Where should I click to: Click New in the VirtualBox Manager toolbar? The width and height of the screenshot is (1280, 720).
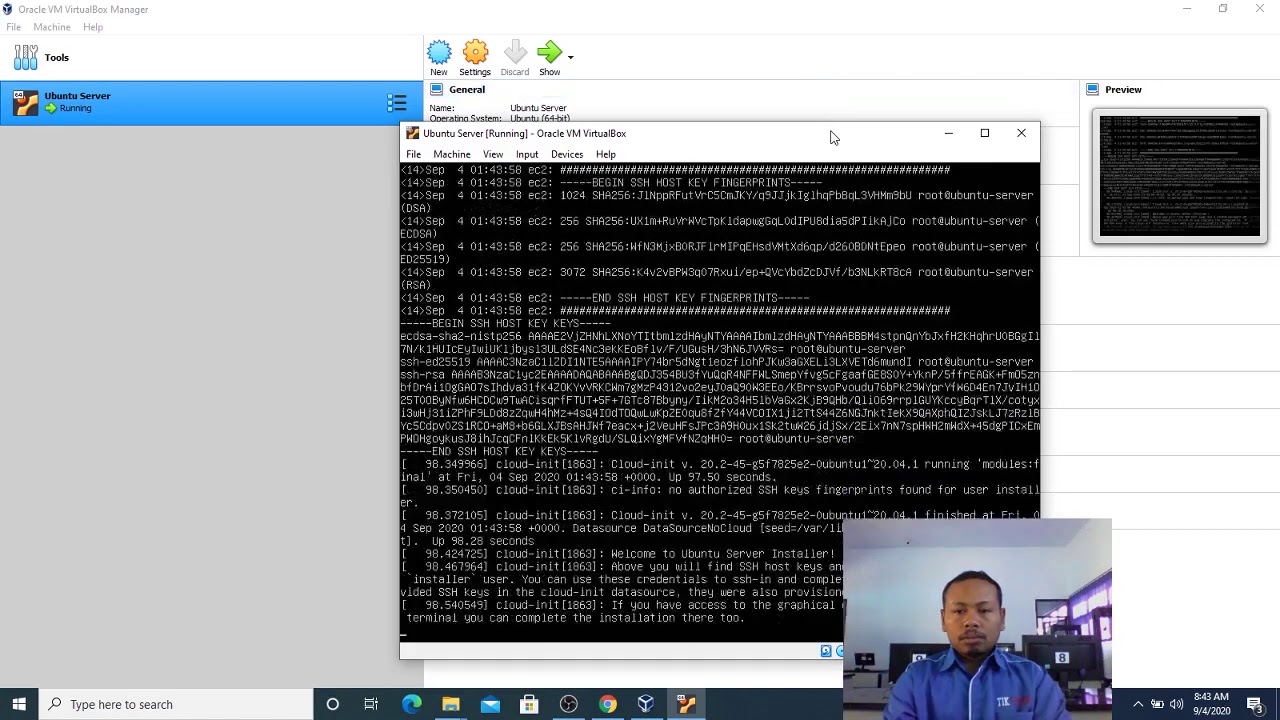tap(439, 58)
